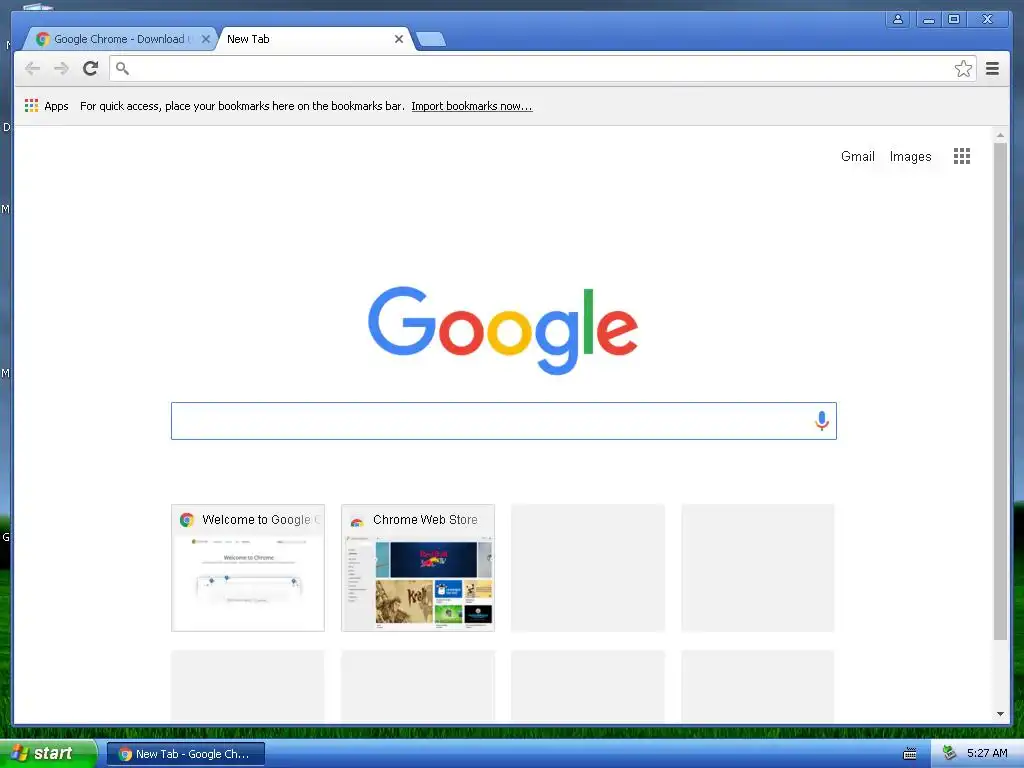Click the scrollbar down arrow
Screen dimensions: 1024x768
[x=1000, y=714]
